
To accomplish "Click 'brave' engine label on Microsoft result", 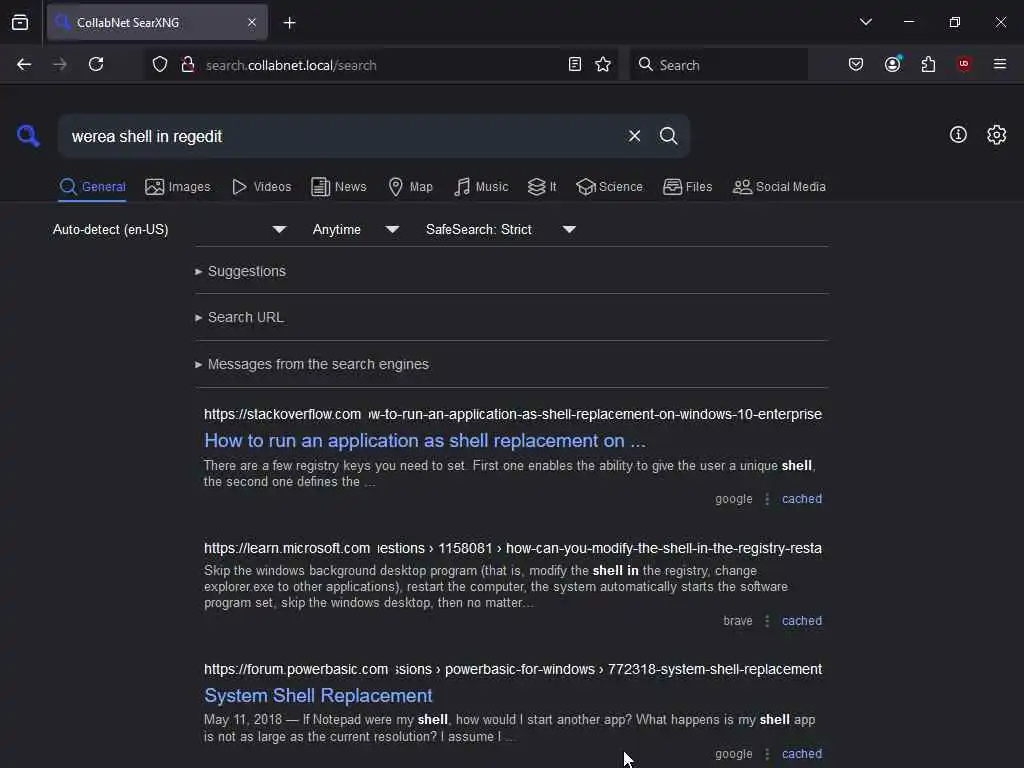I will 737,621.
